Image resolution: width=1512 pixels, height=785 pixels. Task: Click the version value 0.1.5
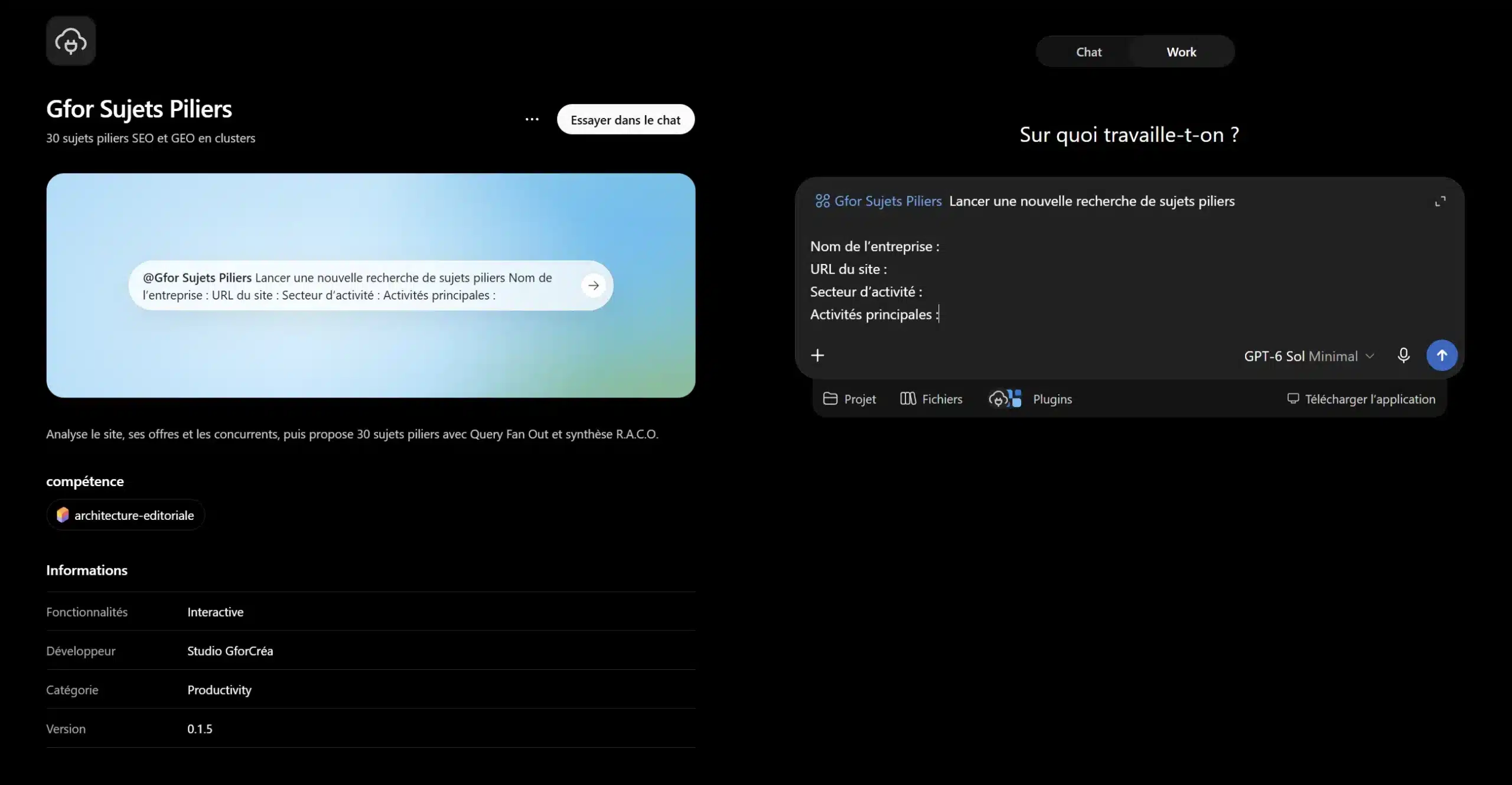[x=200, y=729]
